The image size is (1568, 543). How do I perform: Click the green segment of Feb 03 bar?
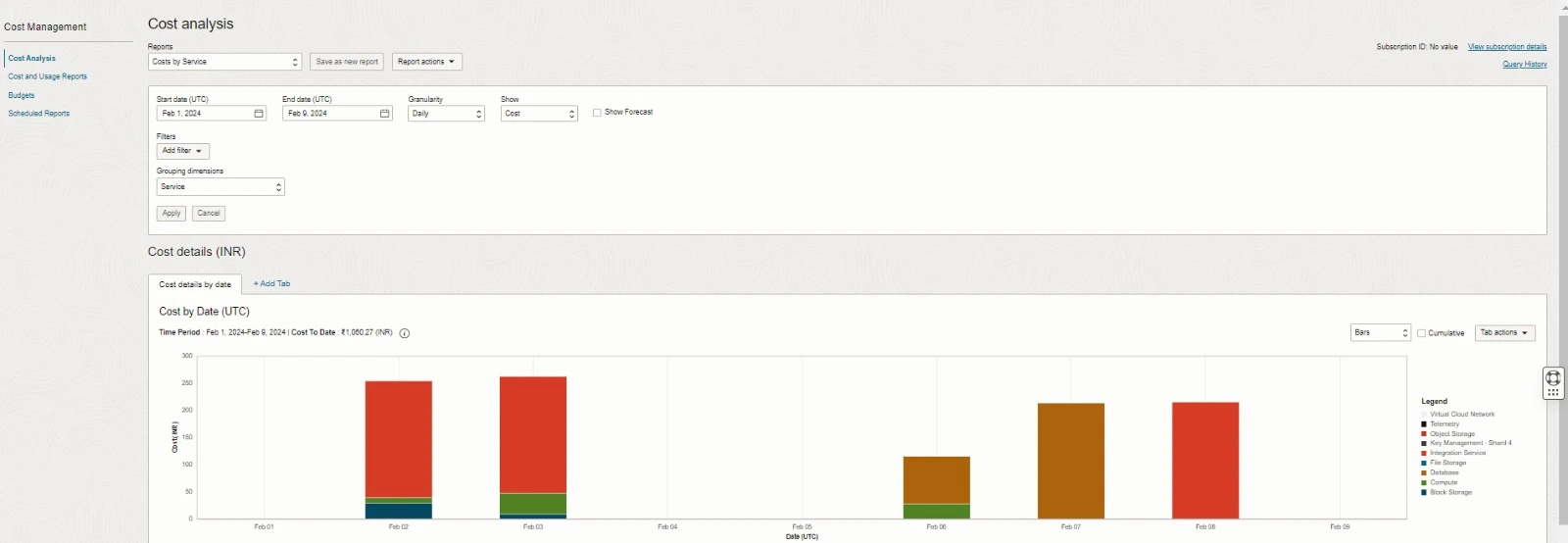tap(533, 504)
